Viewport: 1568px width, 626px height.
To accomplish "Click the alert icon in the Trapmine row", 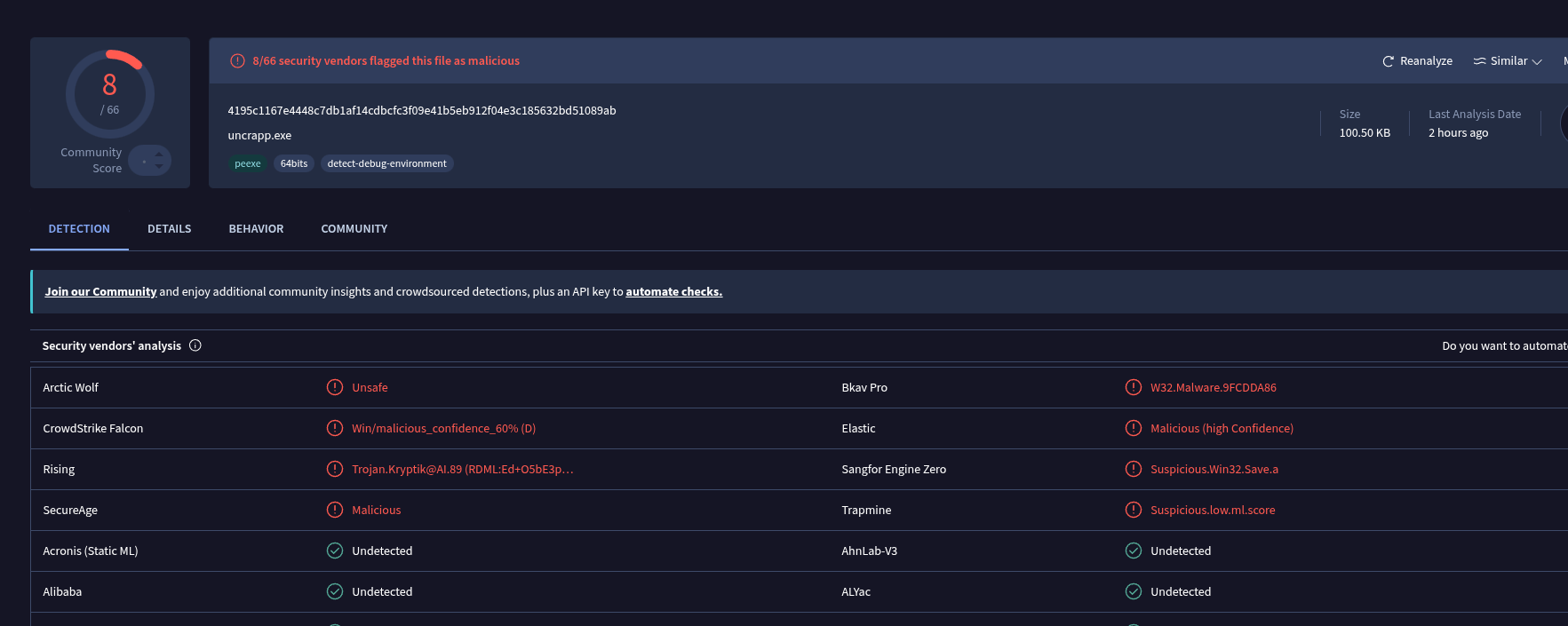I will click(1134, 510).
